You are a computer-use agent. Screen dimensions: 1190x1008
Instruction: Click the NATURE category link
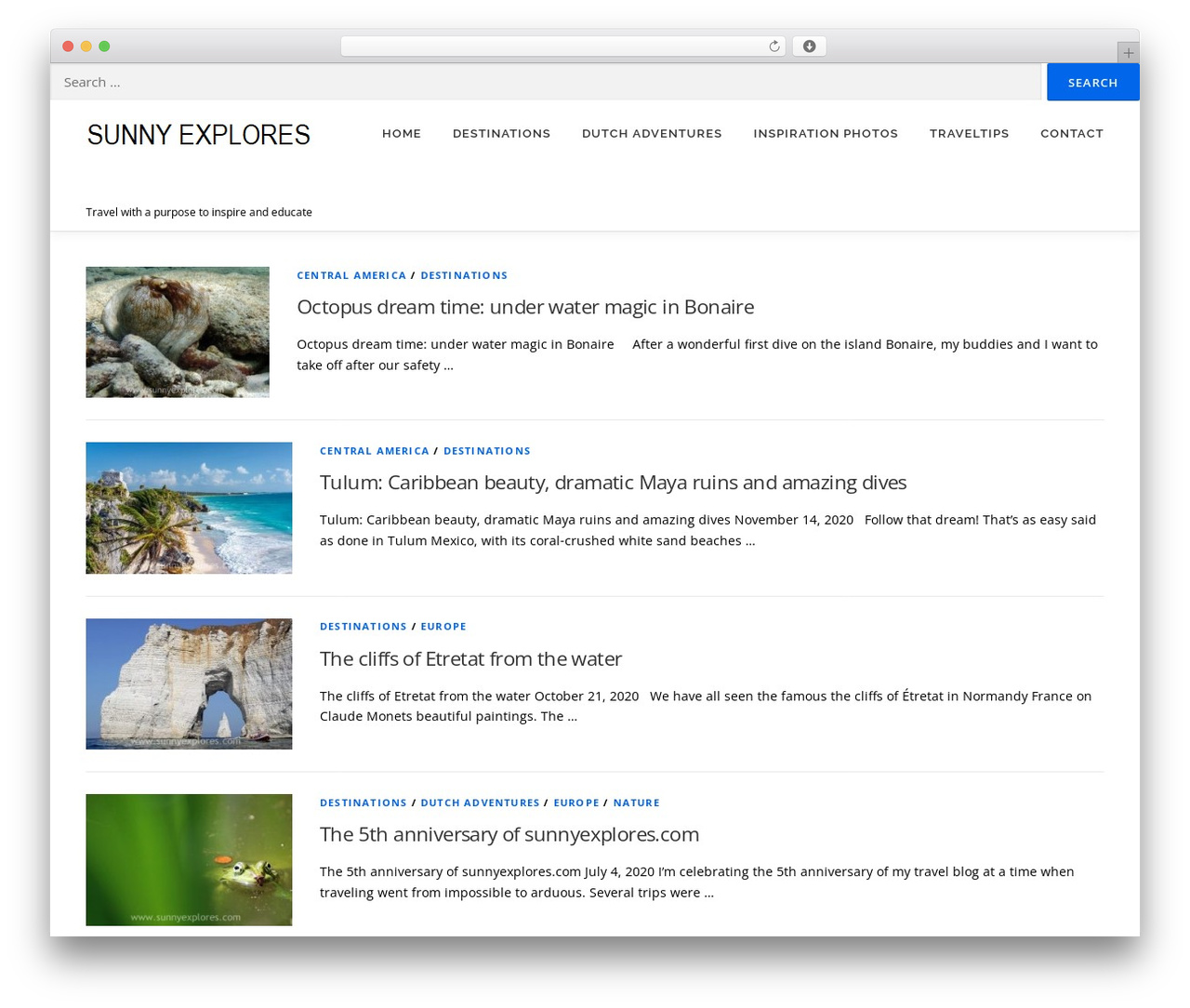(x=636, y=802)
